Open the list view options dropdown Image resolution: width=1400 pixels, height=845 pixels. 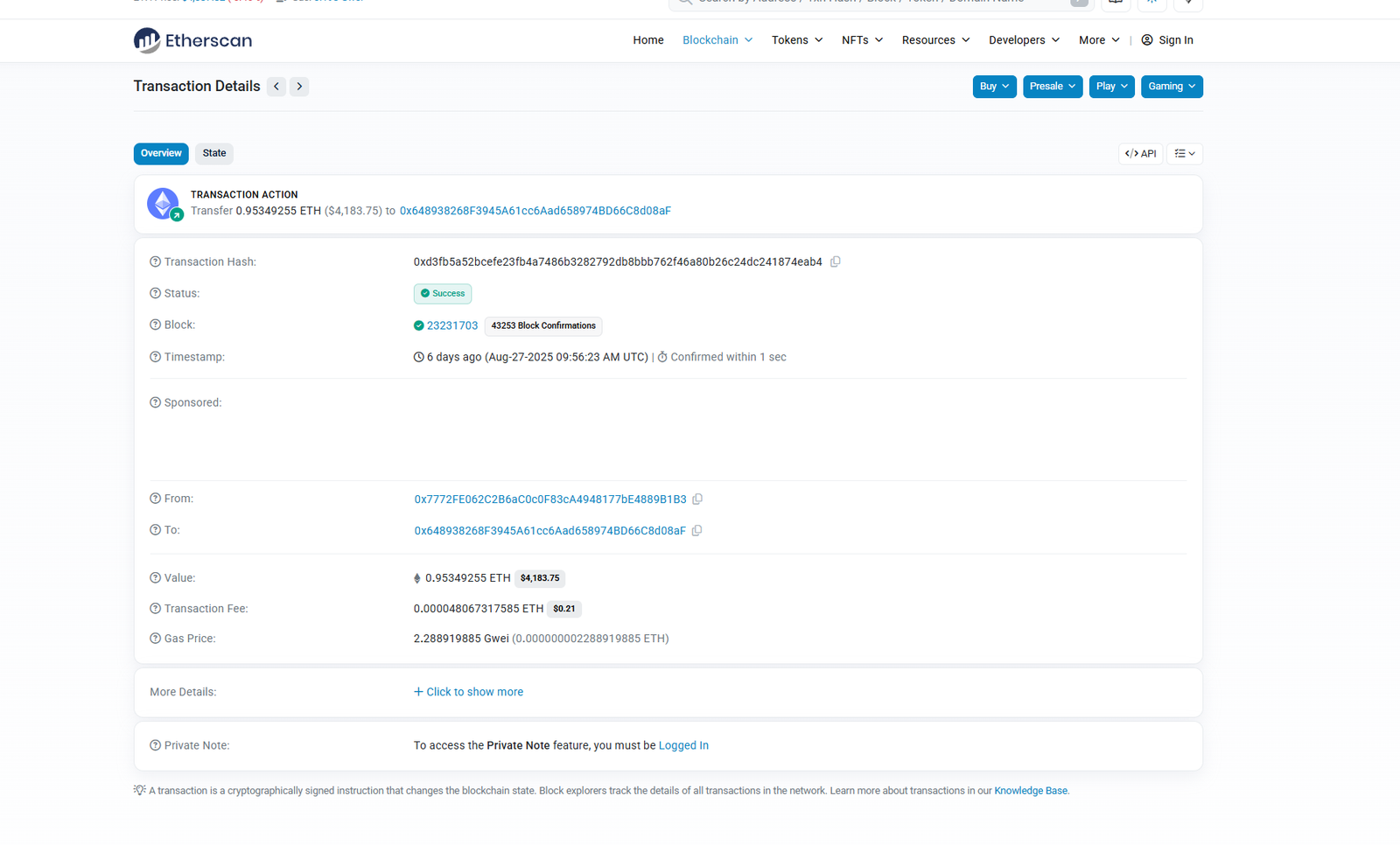1185,154
